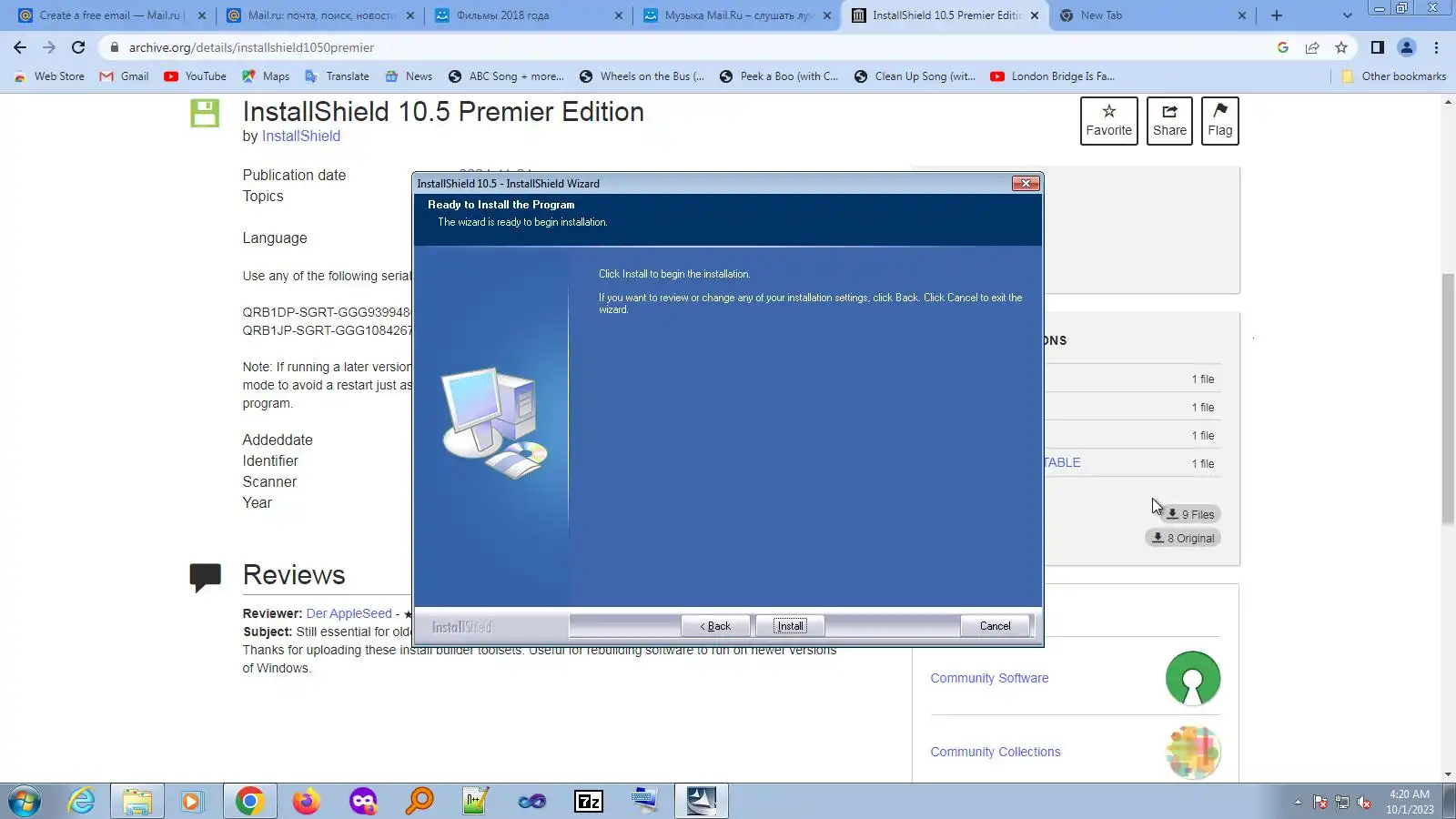Open the News bookmark
The width and height of the screenshot is (1456, 819).
click(x=409, y=76)
